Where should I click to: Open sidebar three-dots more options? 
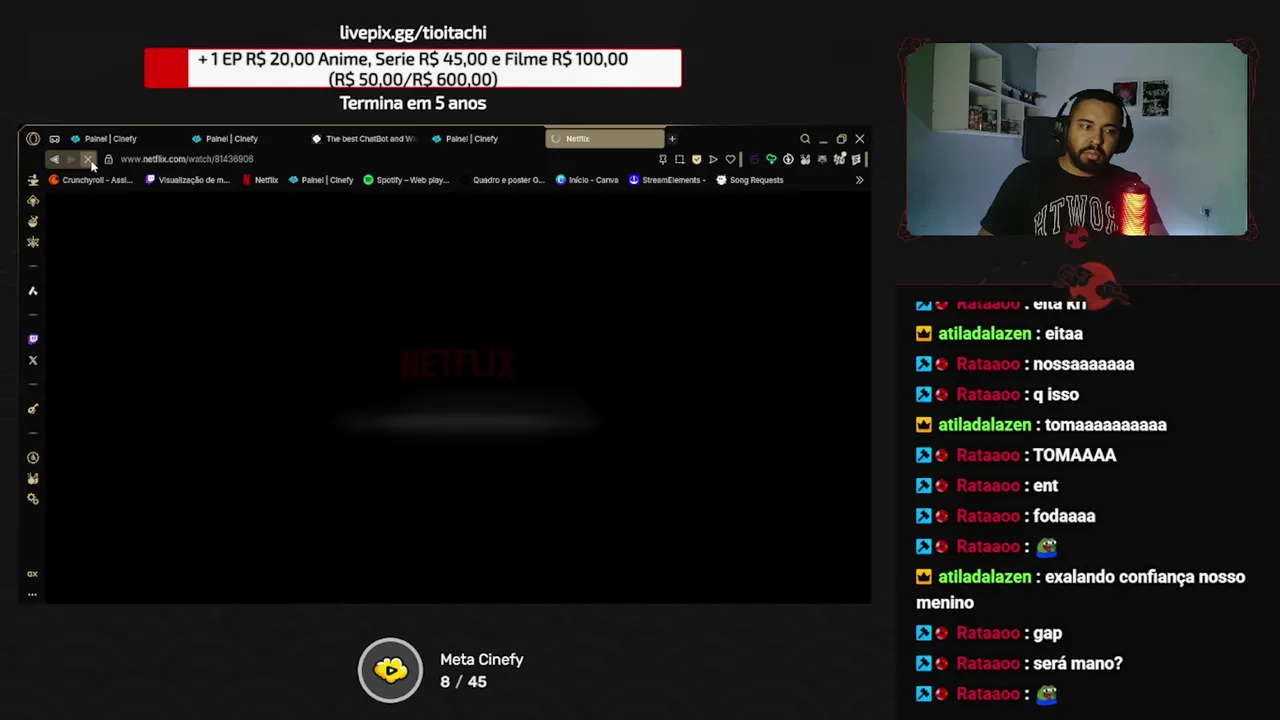coord(32,595)
